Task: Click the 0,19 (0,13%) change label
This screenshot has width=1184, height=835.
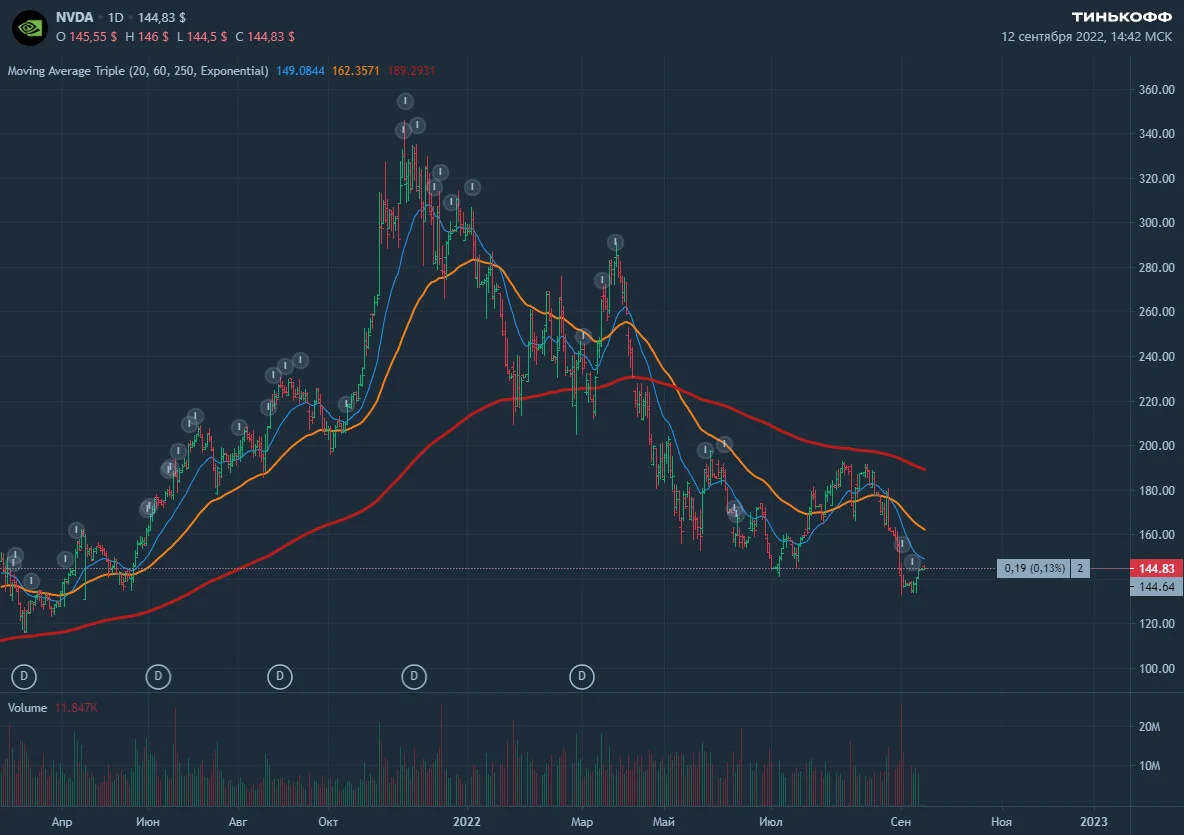Action: pos(1034,568)
